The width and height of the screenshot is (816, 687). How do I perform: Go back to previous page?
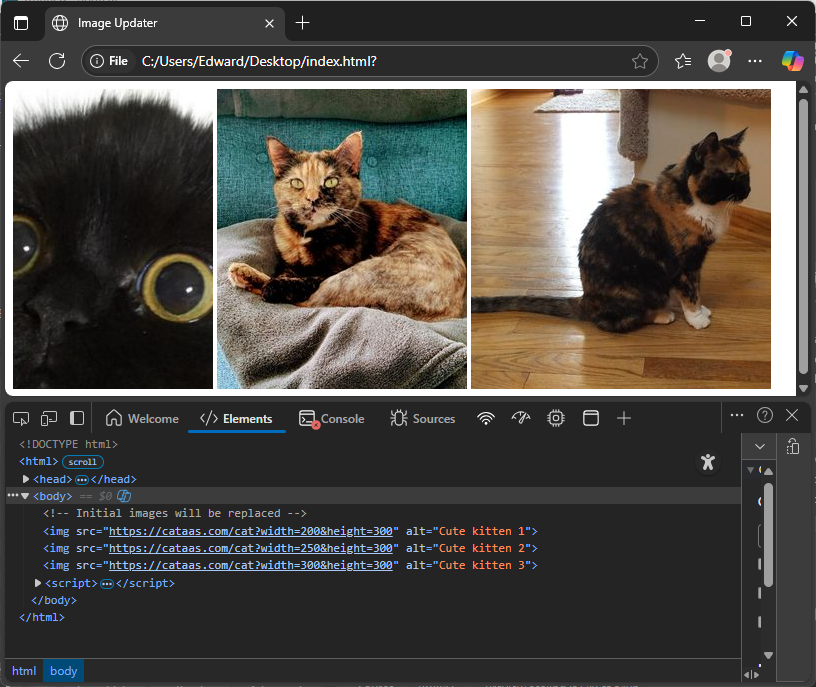point(21,61)
